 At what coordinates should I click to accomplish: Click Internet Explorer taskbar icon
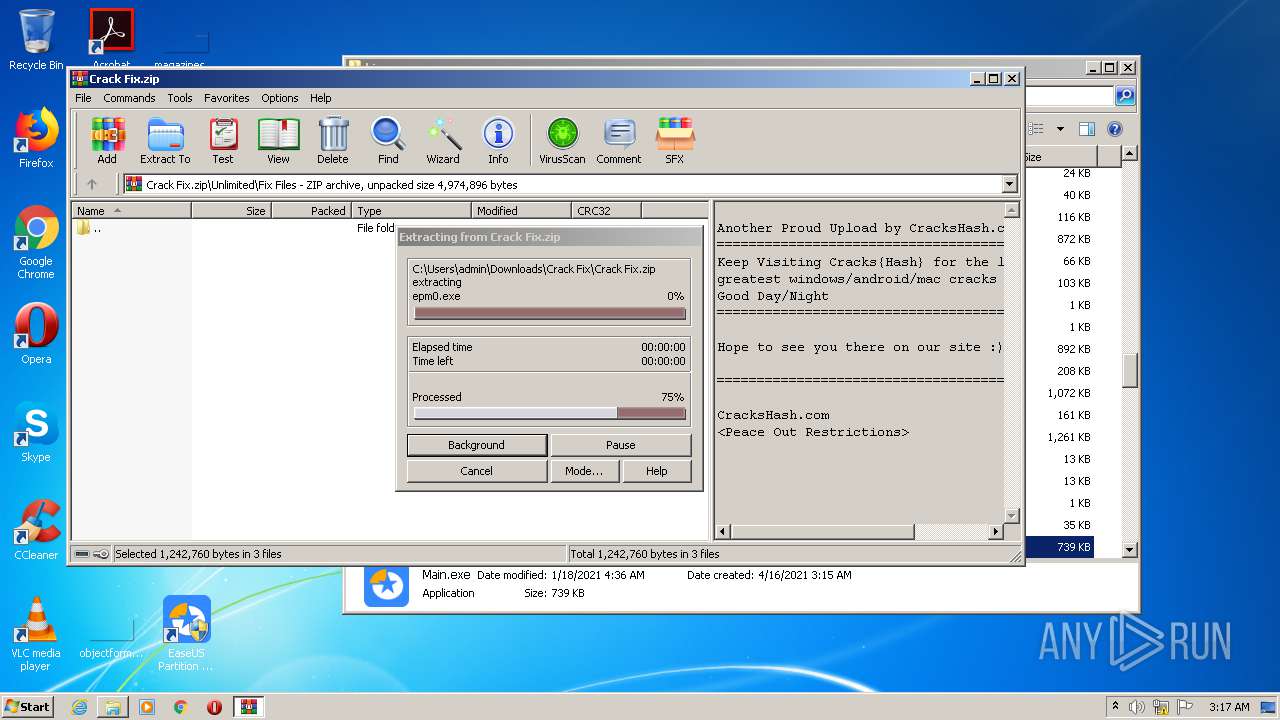(79, 707)
